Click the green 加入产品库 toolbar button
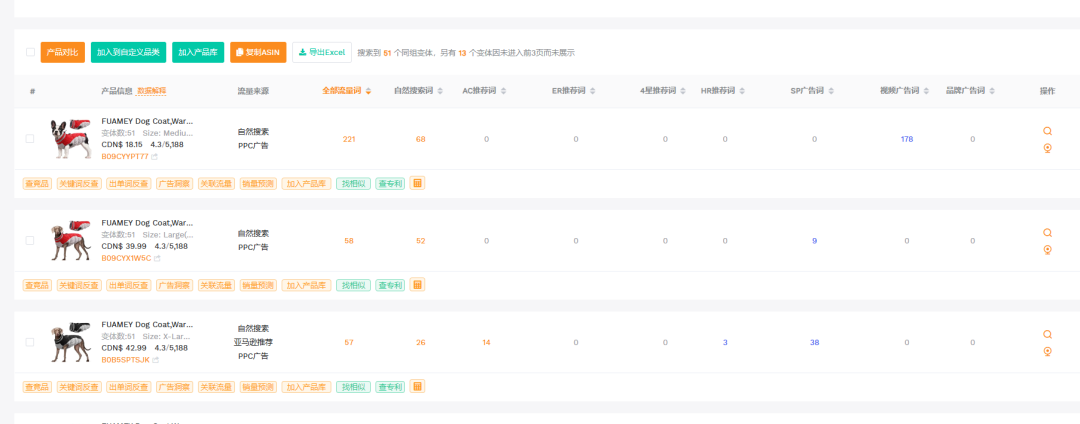1080x424 pixels. [x=198, y=52]
